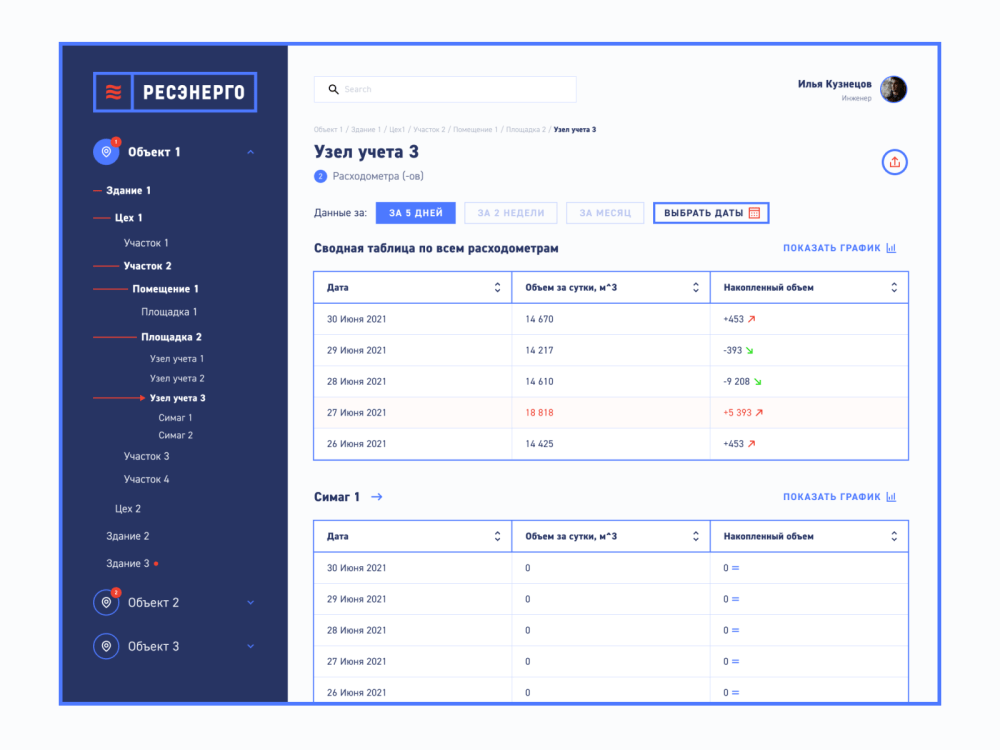Click 26 Июня 2021 in summary table
Screen dimensions: 1000x750
point(357,444)
